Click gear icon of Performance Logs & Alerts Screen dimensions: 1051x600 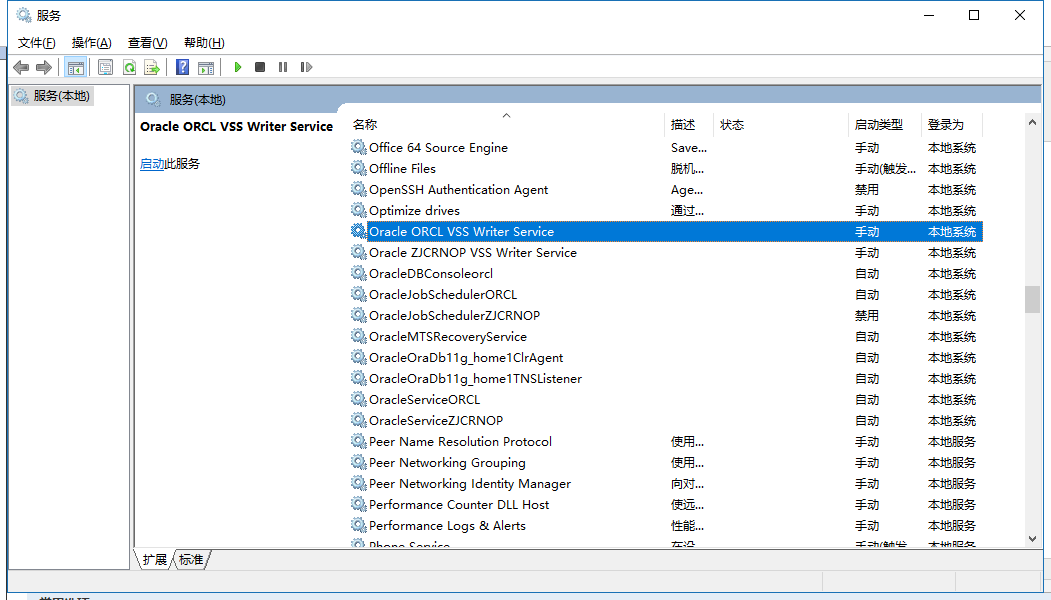pos(359,525)
